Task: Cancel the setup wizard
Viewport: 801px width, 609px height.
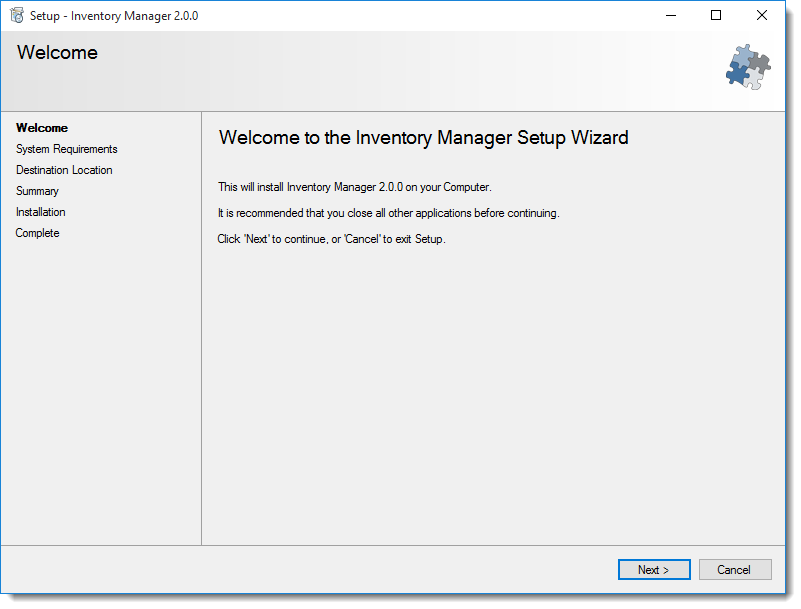Action: tap(735, 570)
